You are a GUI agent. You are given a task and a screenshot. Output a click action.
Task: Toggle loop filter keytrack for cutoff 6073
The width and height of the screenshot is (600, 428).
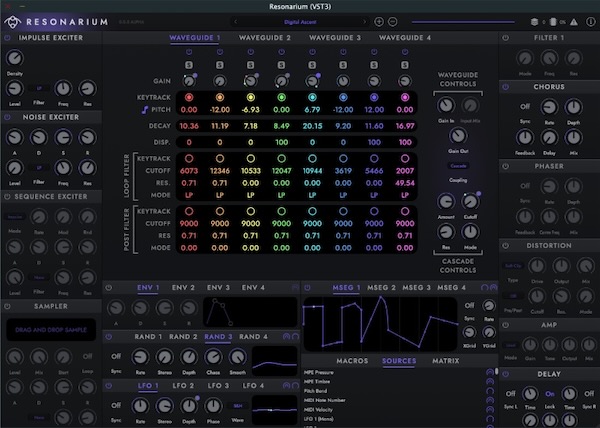coord(189,158)
